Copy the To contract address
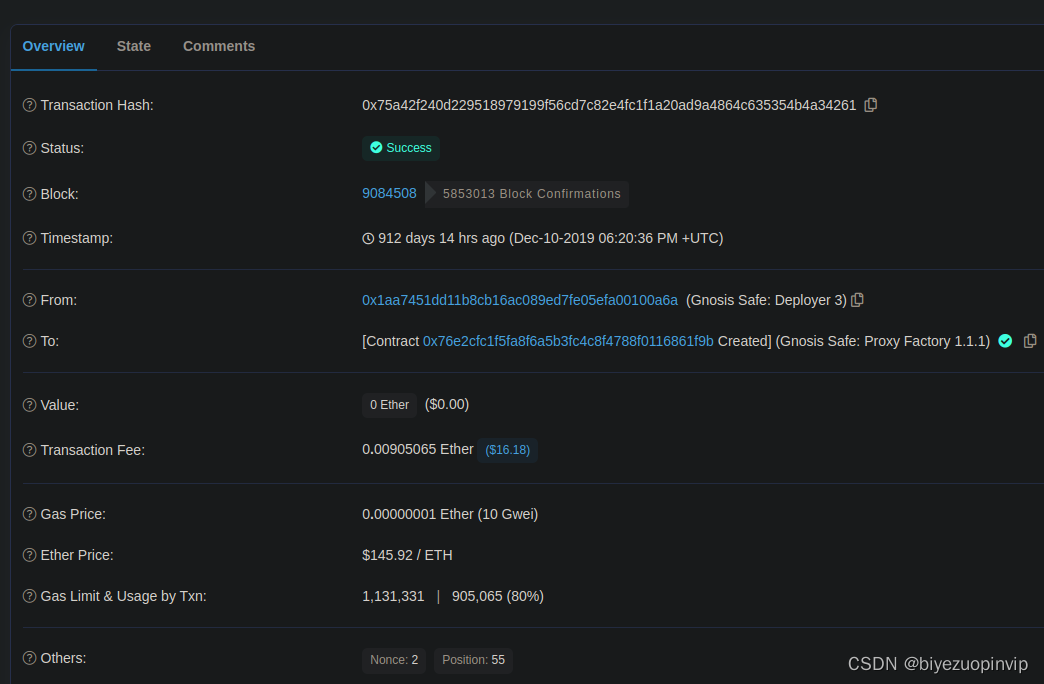1044x684 pixels. [1030, 341]
